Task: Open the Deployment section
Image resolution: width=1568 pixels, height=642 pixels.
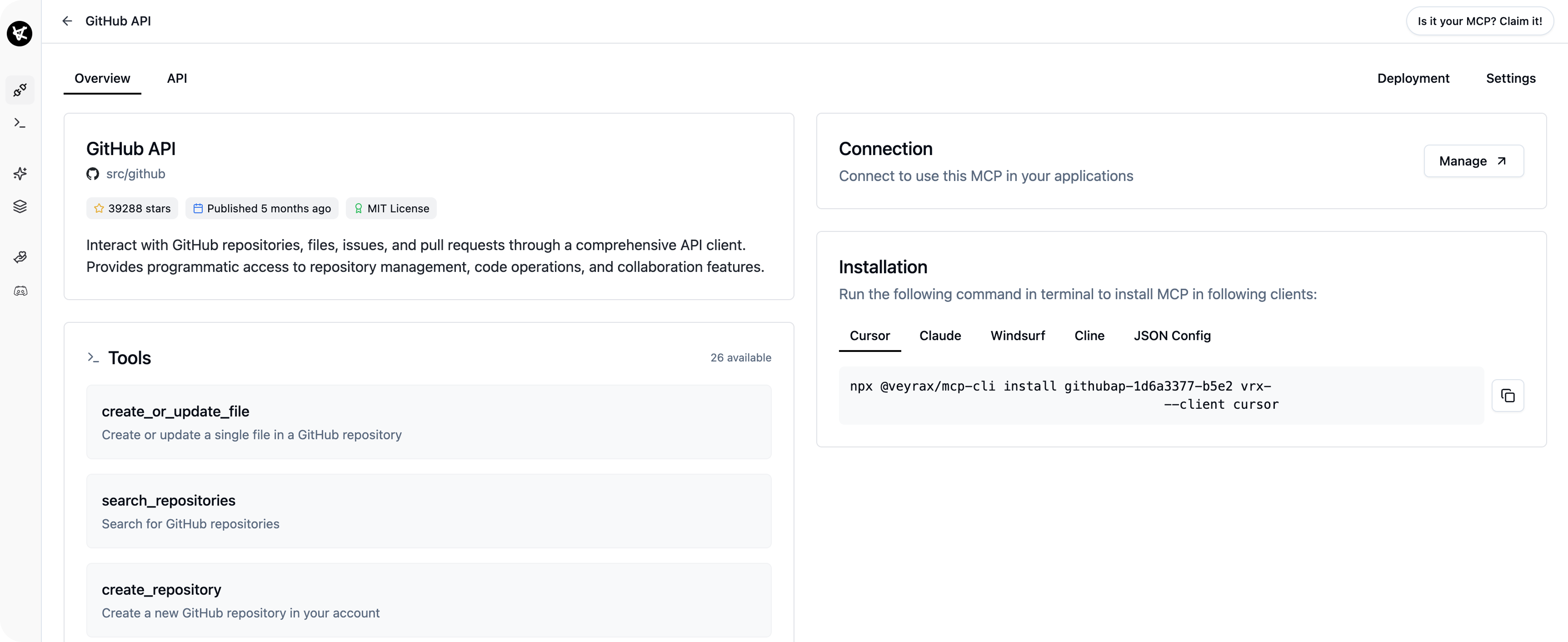Action: tap(1413, 78)
